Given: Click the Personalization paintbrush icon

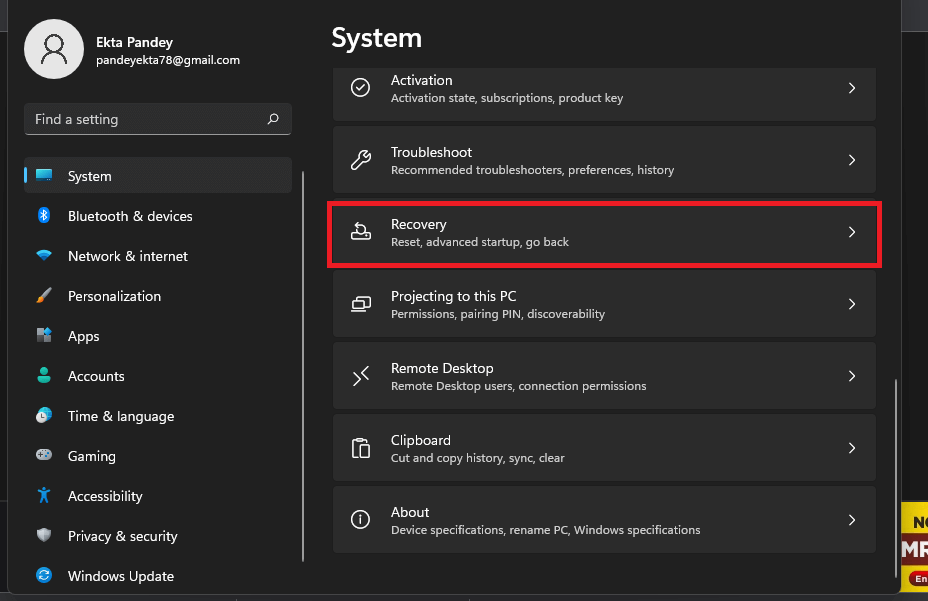Looking at the screenshot, I should [x=44, y=296].
